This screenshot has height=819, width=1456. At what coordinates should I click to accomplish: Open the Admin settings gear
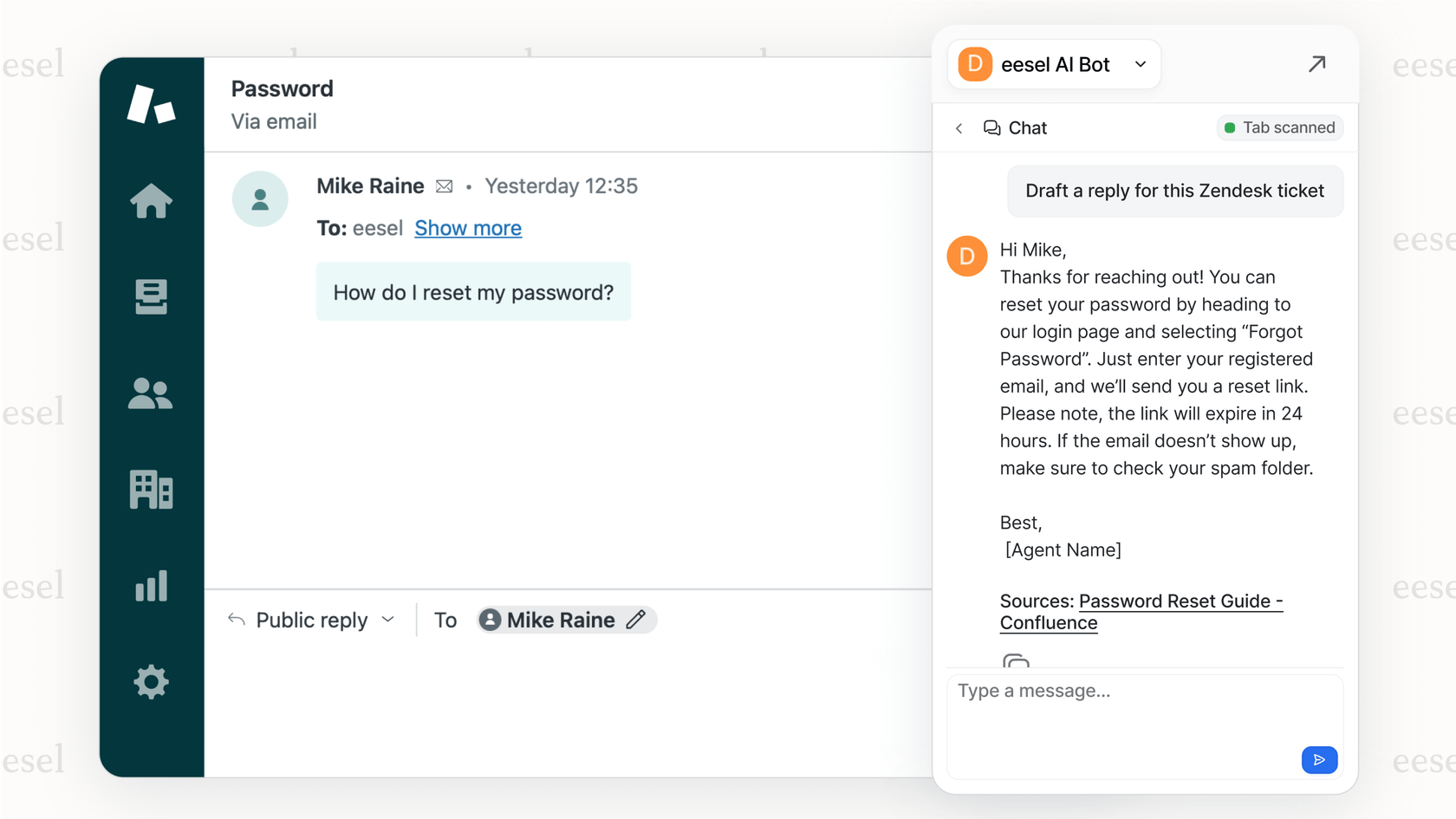pyautogui.click(x=152, y=682)
